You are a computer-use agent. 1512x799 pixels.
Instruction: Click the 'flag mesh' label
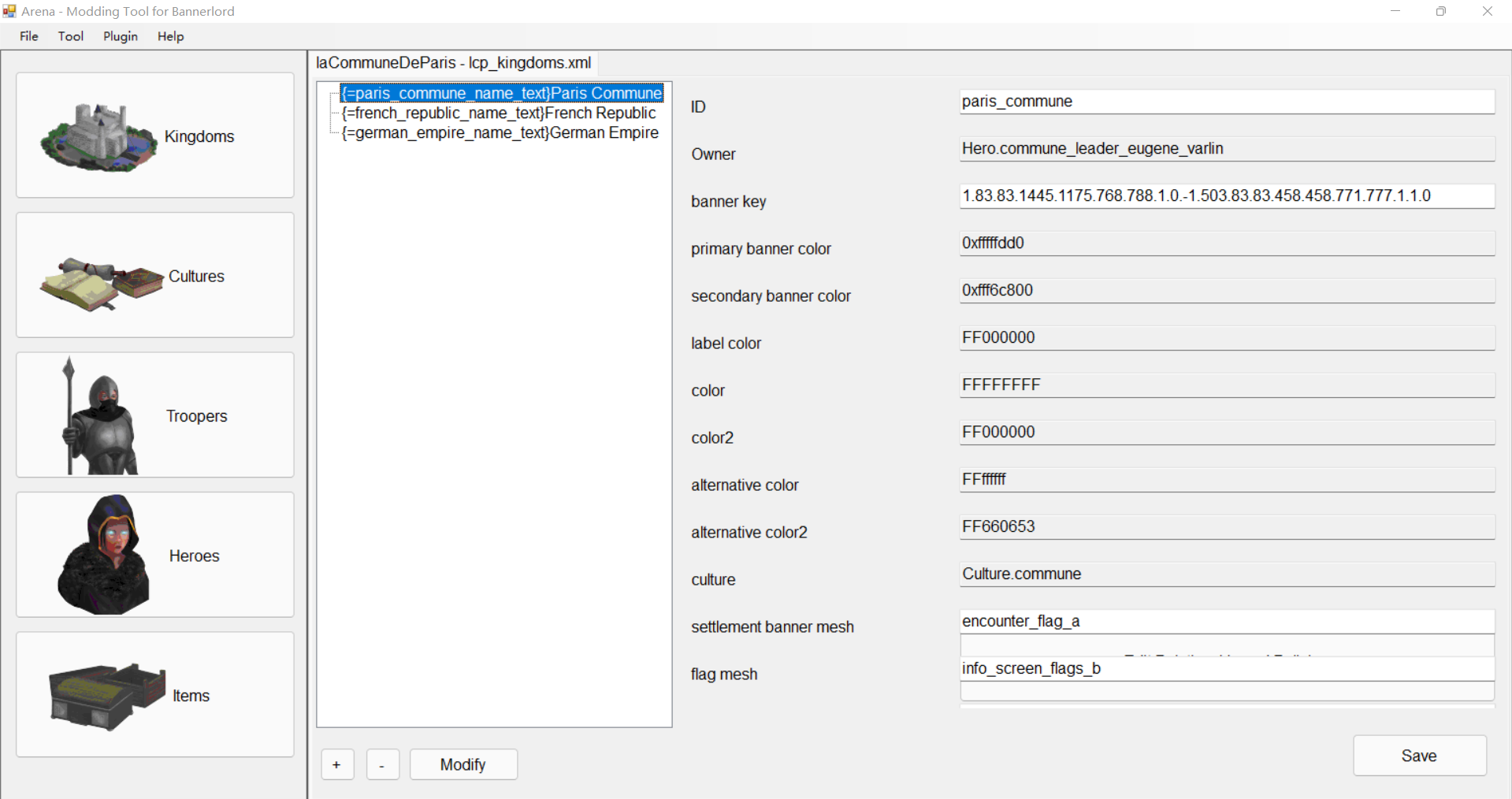724,675
